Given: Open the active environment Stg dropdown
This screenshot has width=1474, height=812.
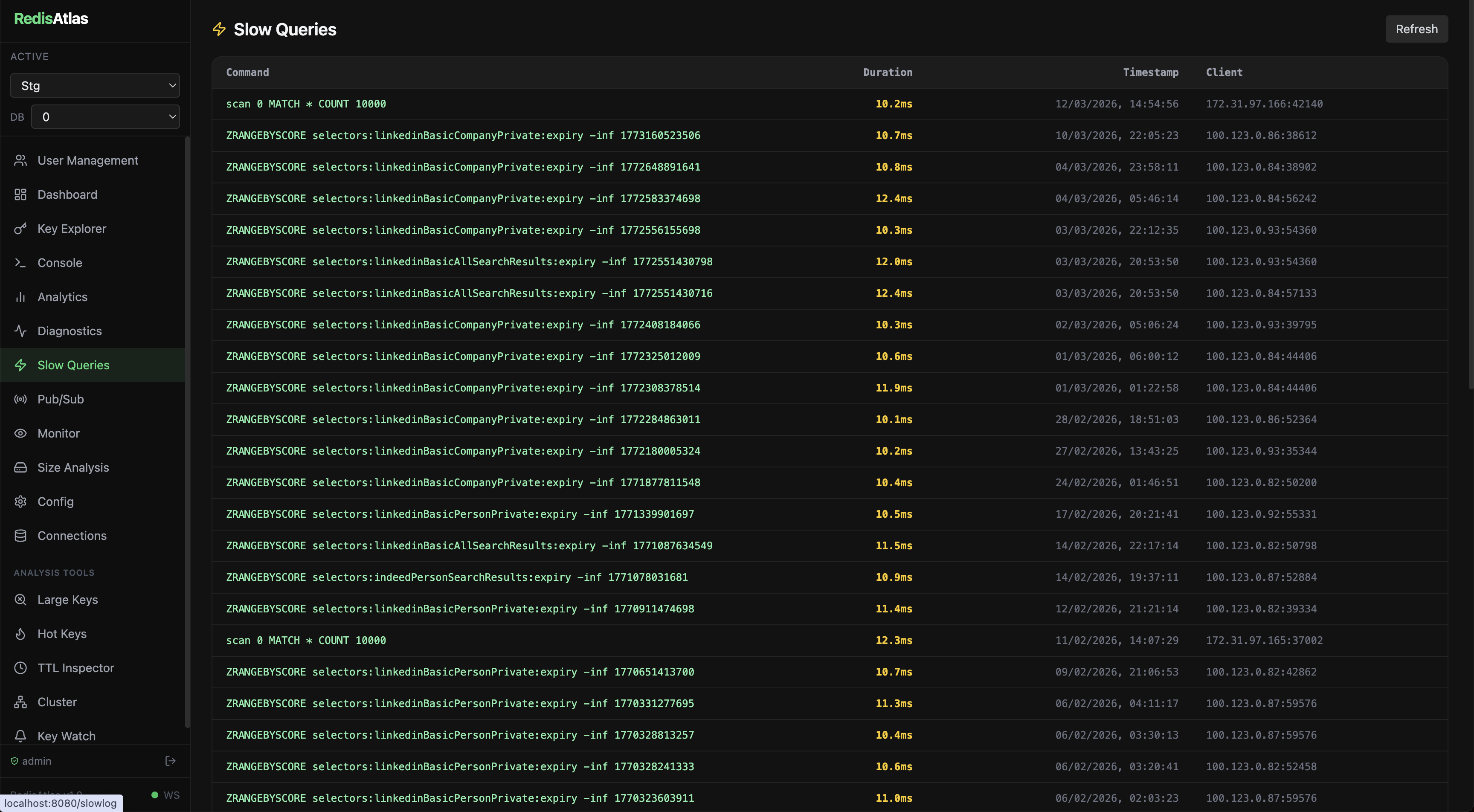Looking at the screenshot, I should tap(94, 85).
